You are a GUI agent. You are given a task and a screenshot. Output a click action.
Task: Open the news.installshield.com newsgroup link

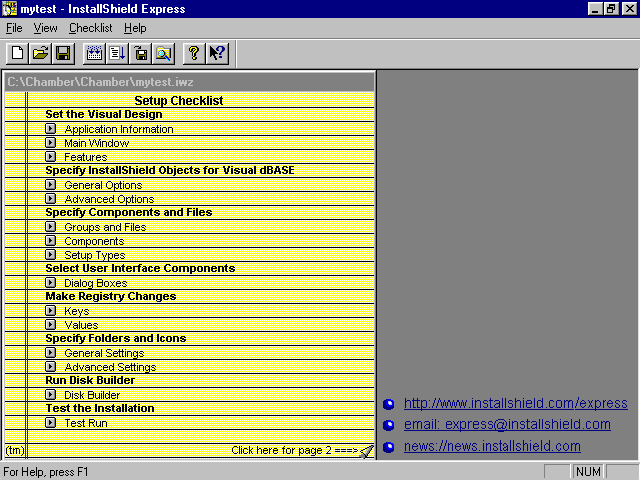click(x=492, y=446)
